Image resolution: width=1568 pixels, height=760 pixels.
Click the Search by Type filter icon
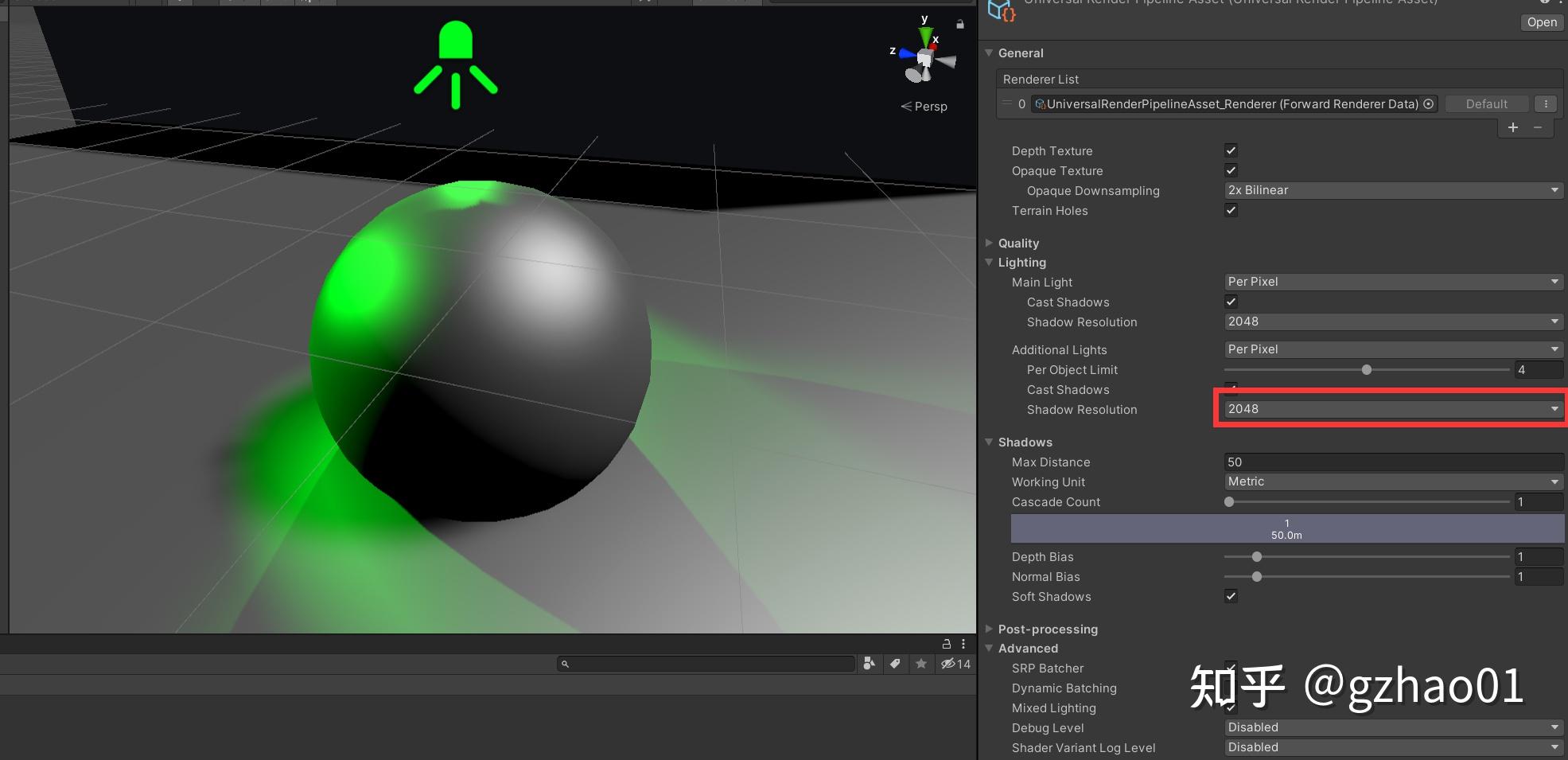pyautogui.click(x=870, y=664)
